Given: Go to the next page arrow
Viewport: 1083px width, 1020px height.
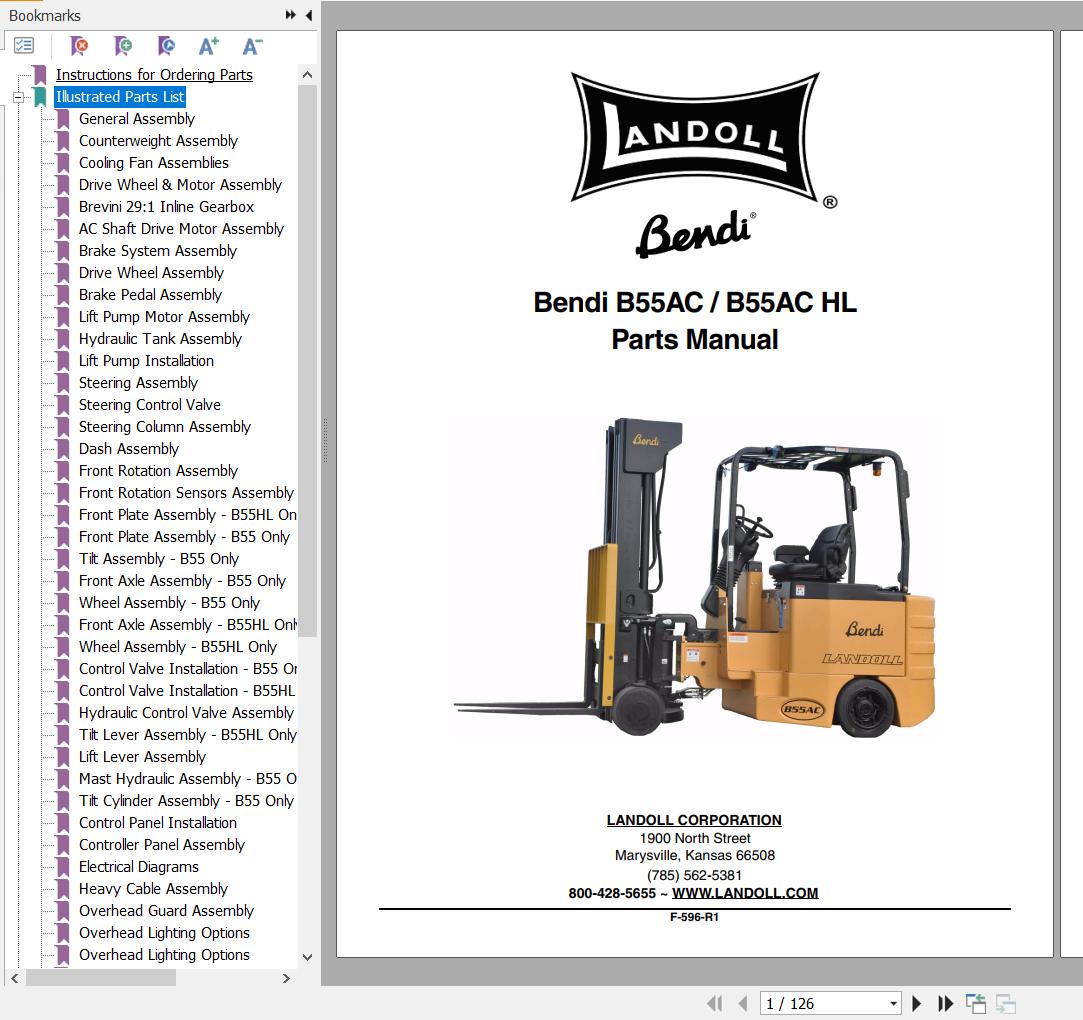Looking at the screenshot, I should [x=917, y=1003].
